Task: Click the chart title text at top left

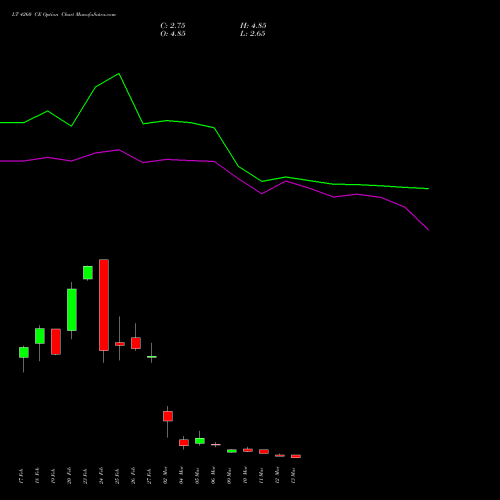Action: (x=64, y=15)
